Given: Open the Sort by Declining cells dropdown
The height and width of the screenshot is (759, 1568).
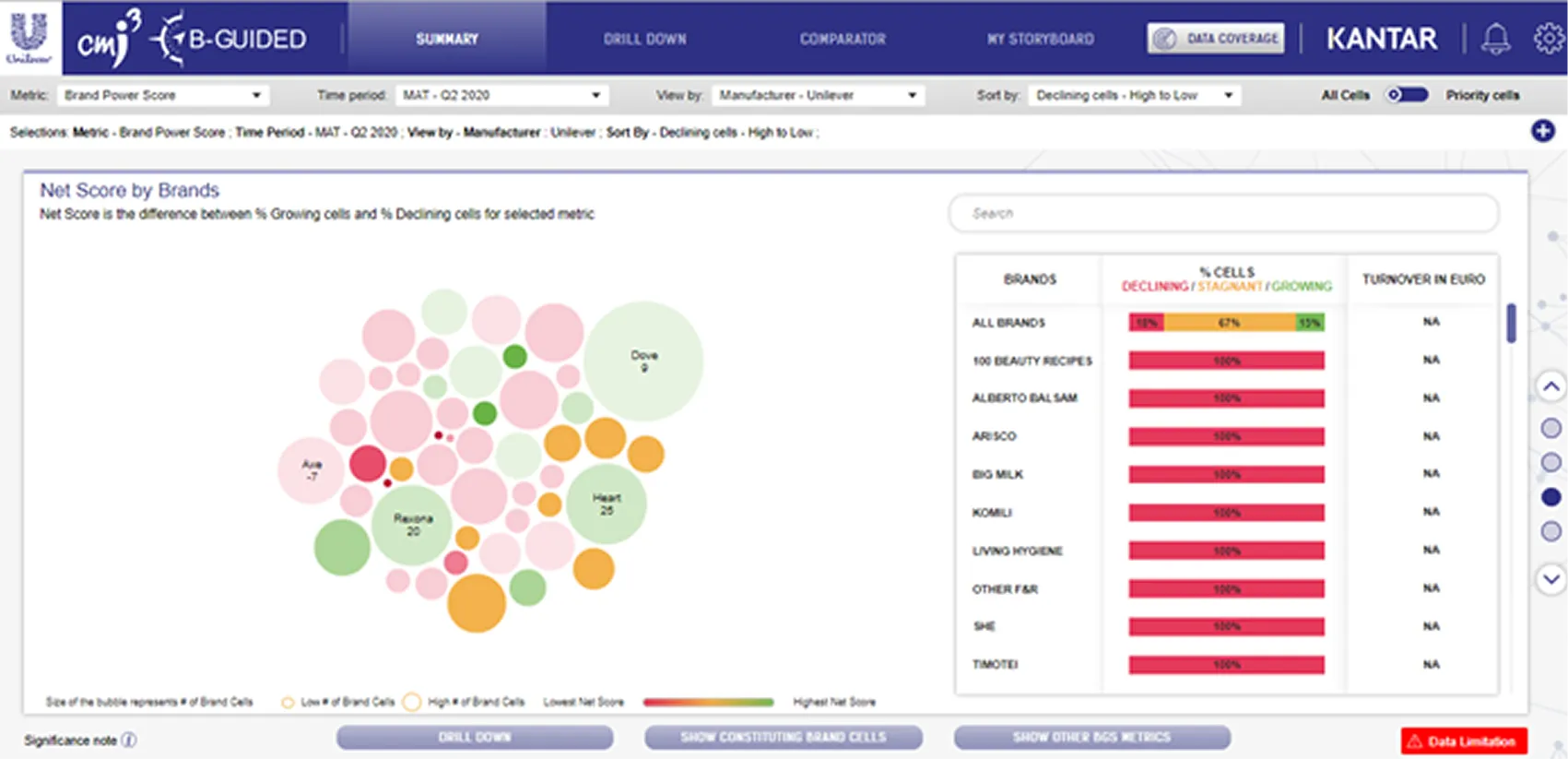Looking at the screenshot, I should pos(1135,95).
